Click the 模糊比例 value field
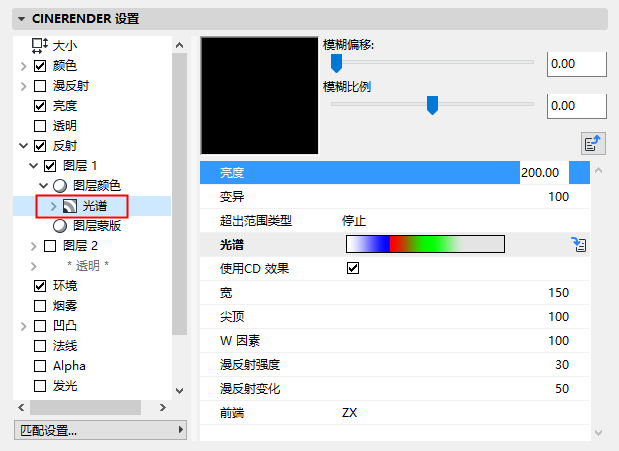This screenshot has height=451, width=619. [x=577, y=106]
